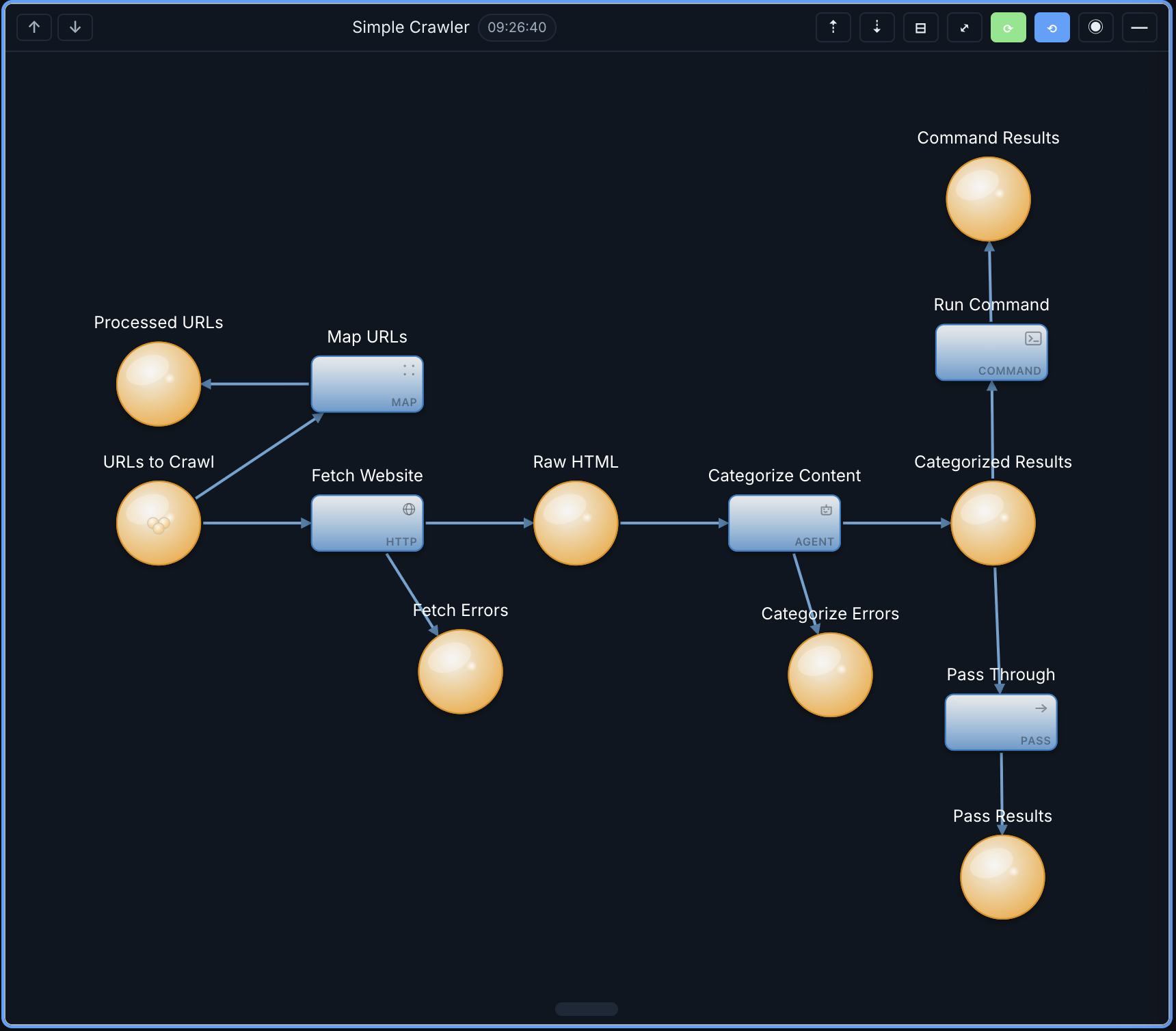
Task: Click the arrow icon on Pass Through node
Action: pos(1042,708)
